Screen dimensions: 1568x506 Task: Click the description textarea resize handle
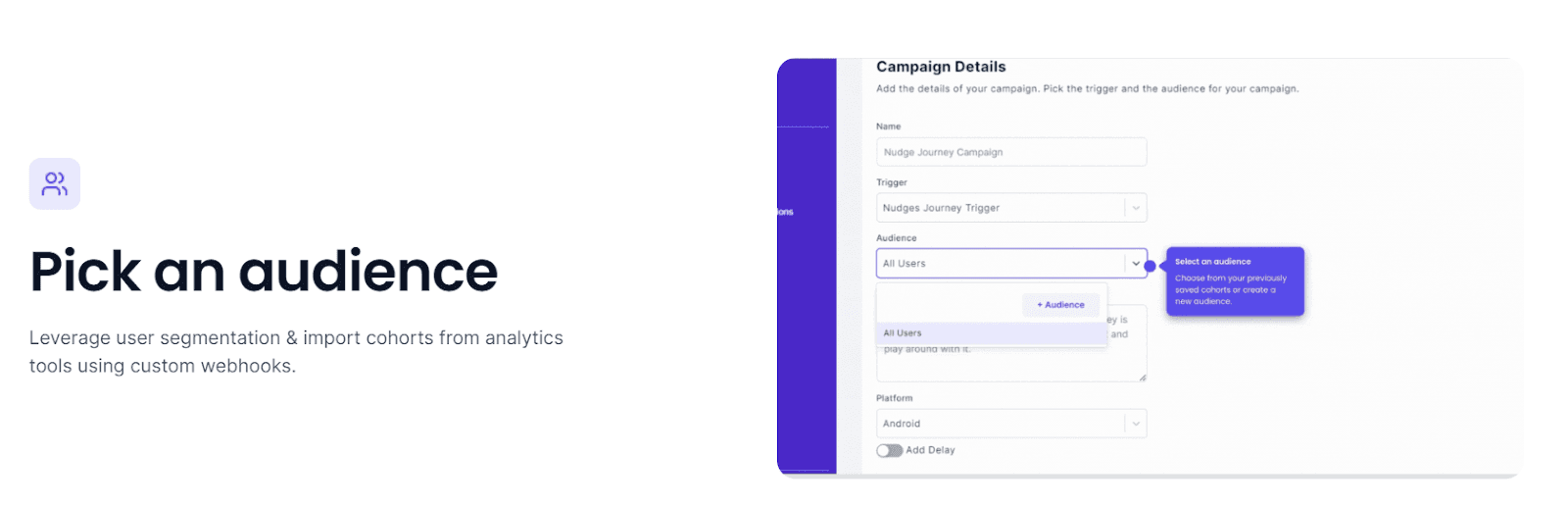pyautogui.click(x=1142, y=378)
